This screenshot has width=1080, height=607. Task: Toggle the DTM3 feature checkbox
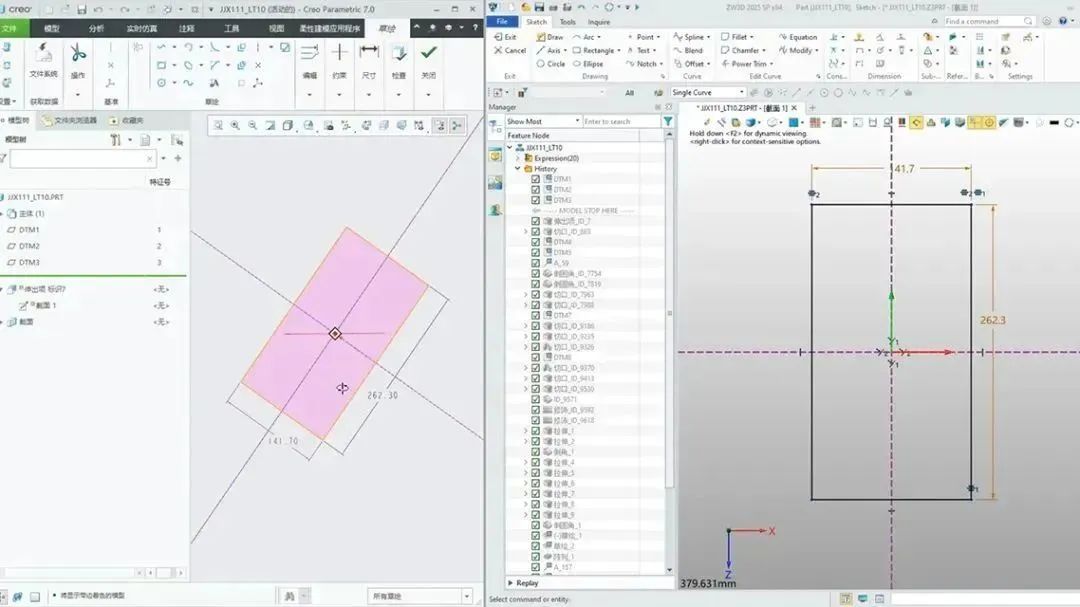(x=536, y=200)
